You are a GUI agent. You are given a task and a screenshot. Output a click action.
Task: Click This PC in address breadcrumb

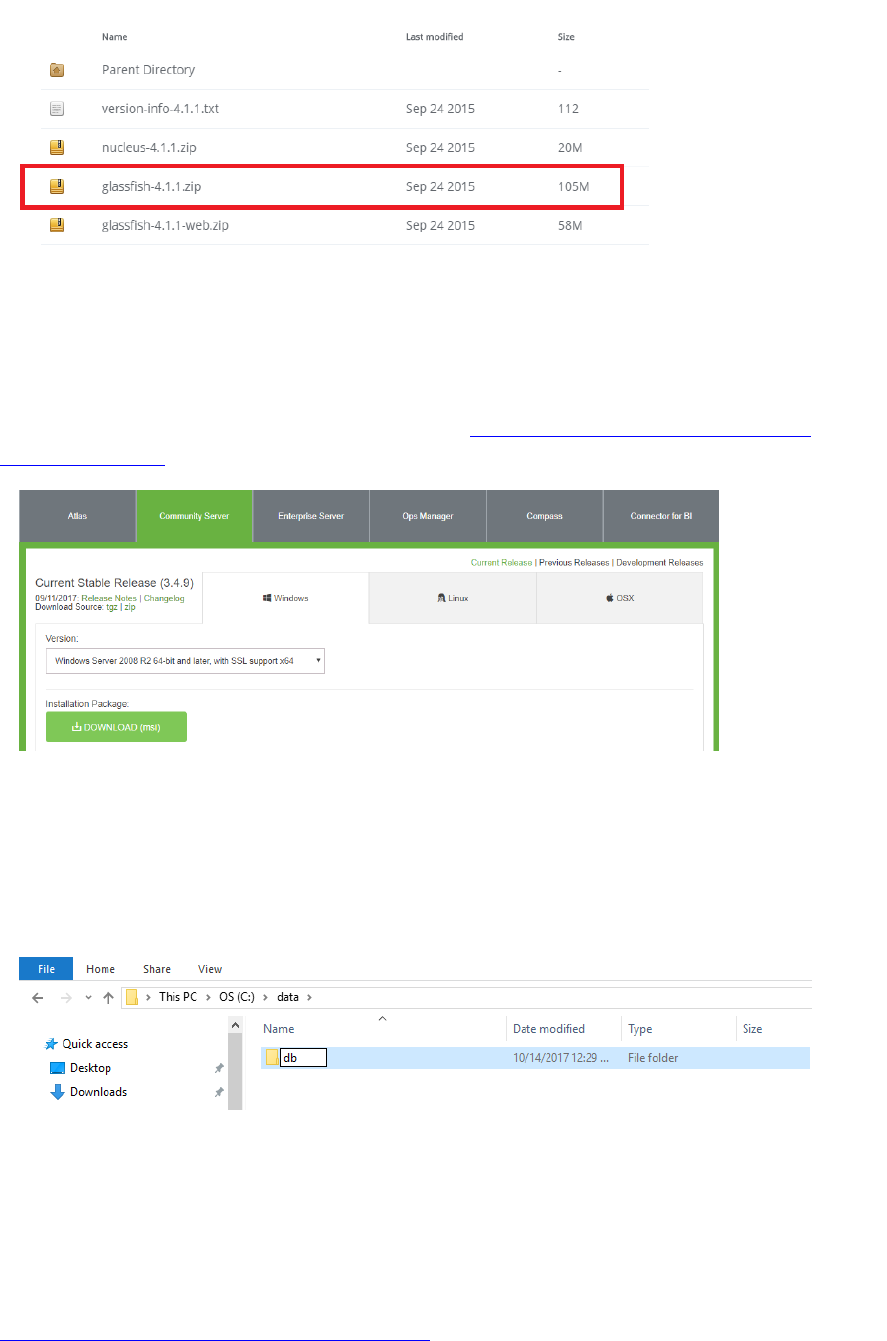point(177,997)
